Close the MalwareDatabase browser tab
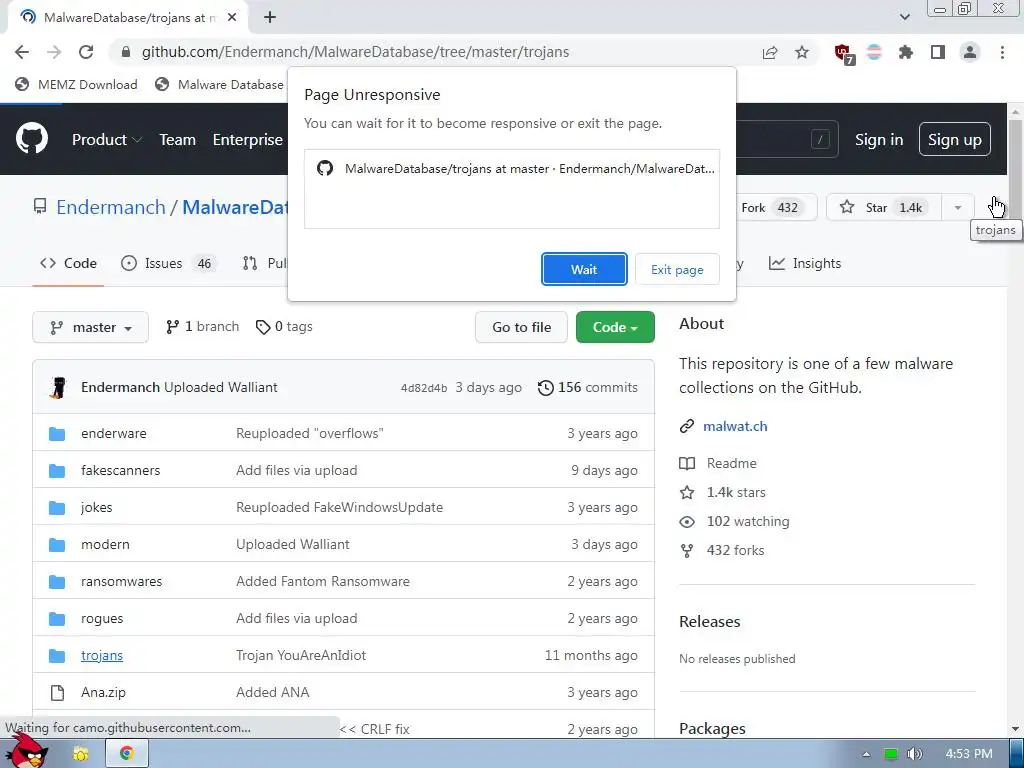This screenshot has width=1024, height=768. coord(232,18)
